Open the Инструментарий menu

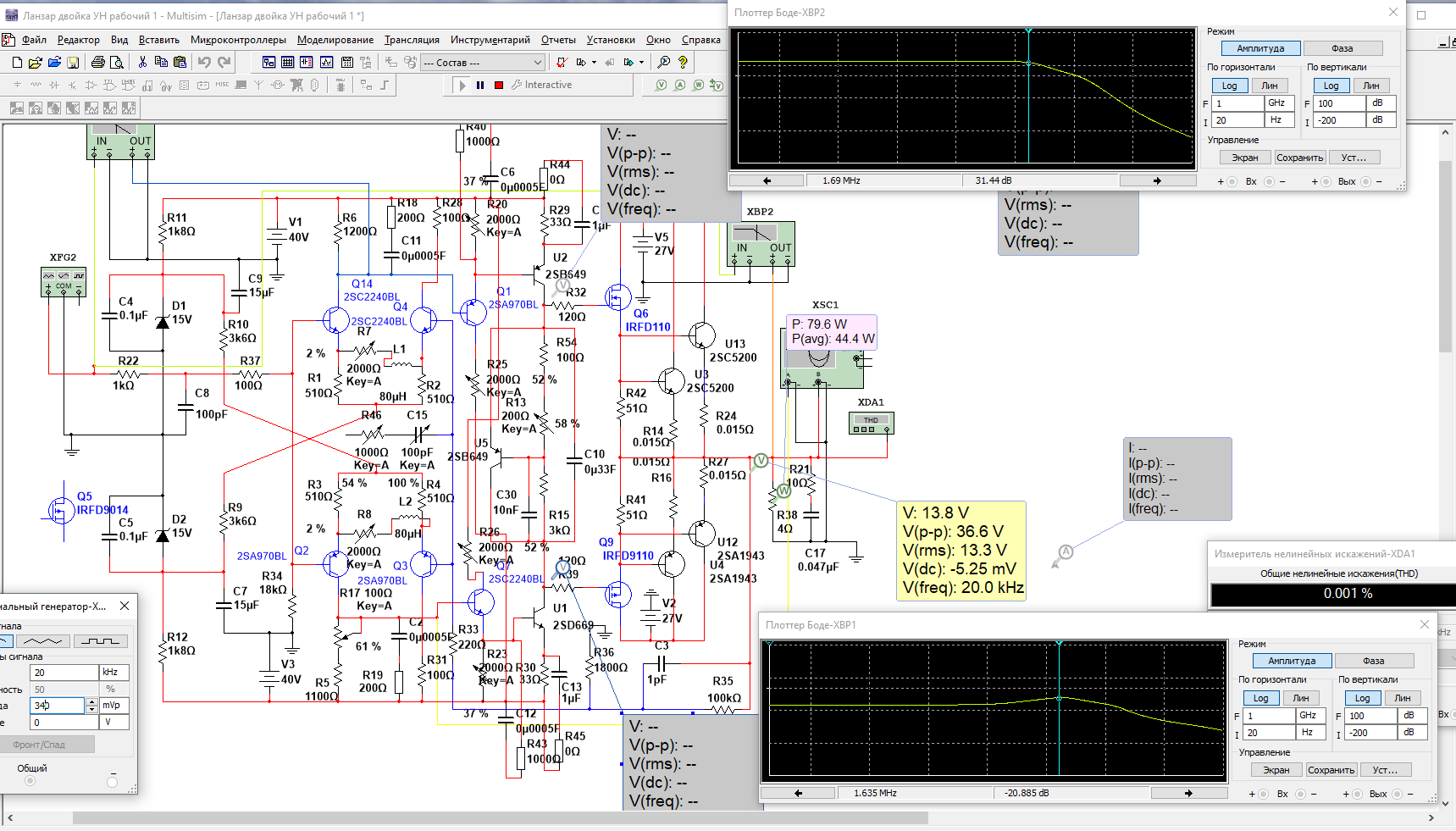(490, 40)
